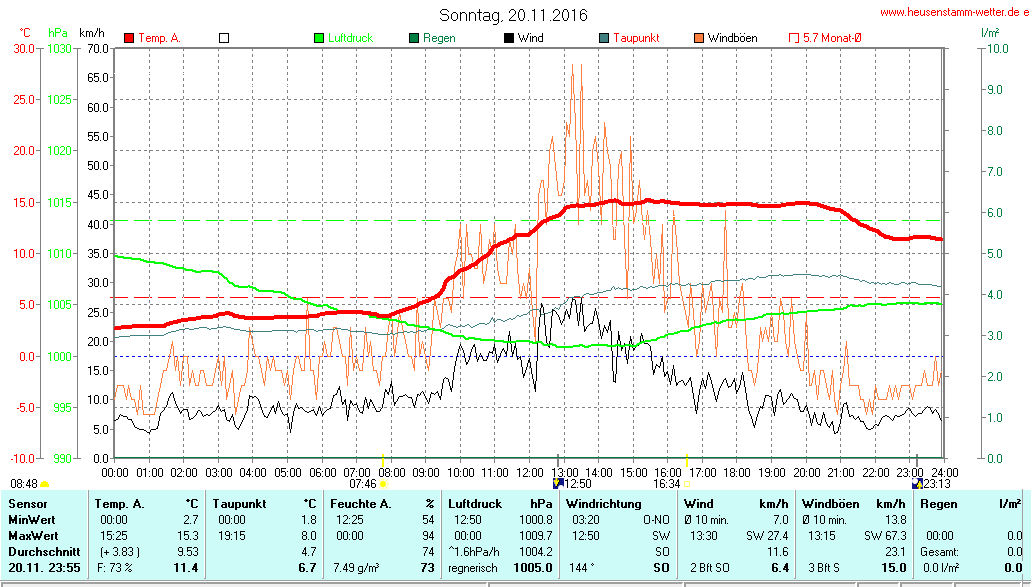Click the teal Taupunkt legend square
The width and height of the screenshot is (1034, 587).
click(604, 38)
